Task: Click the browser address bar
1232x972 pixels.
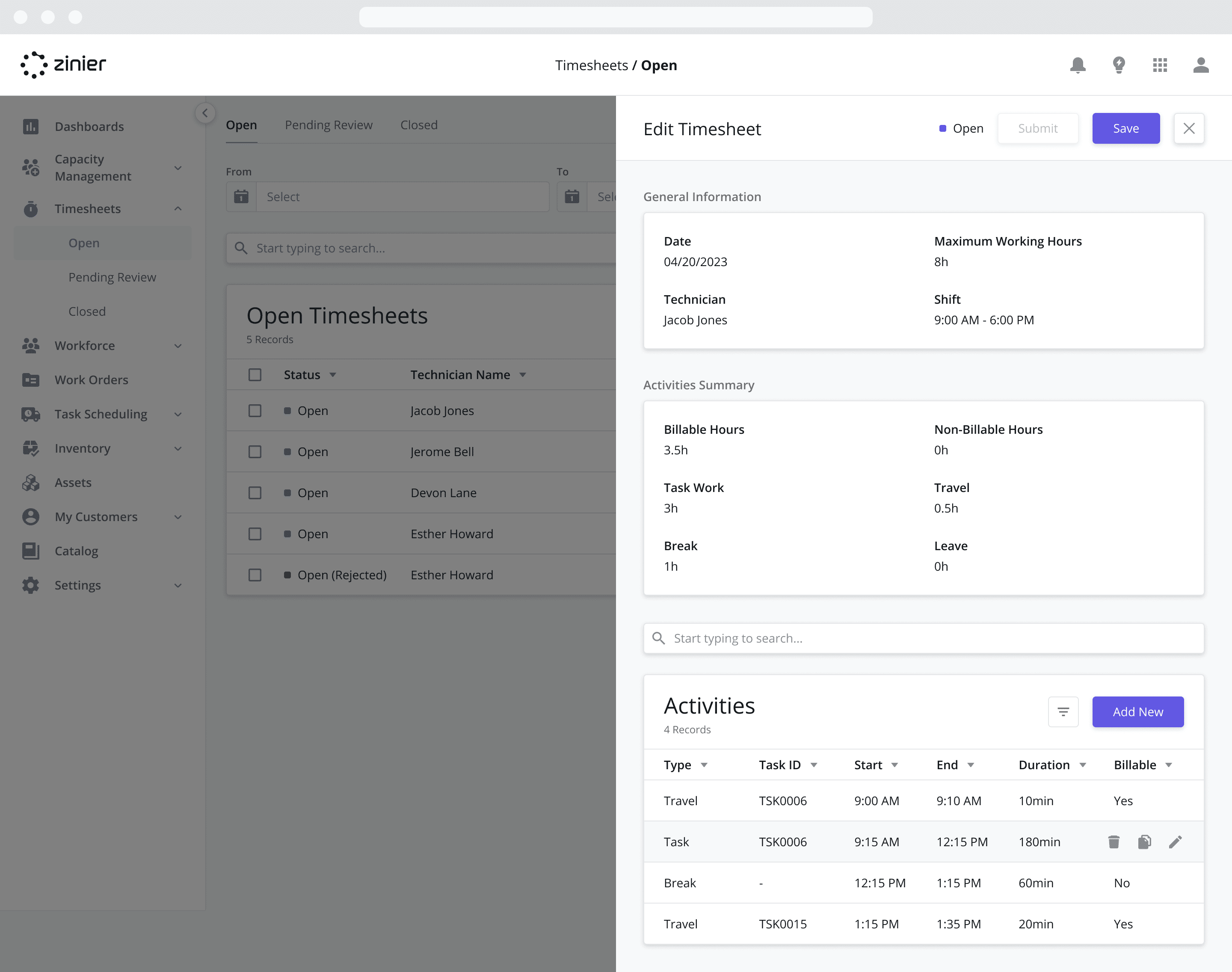Action: click(x=616, y=17)
